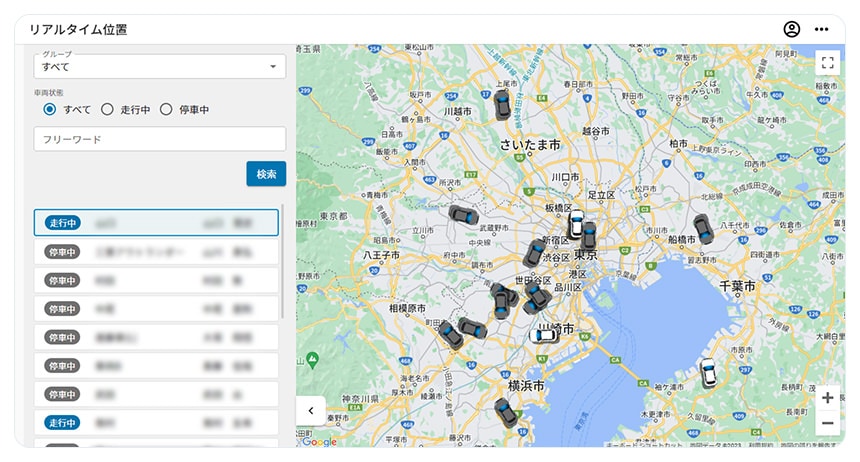Zoom in the map with plus
860x462 pixels.
tap(828, 398)
